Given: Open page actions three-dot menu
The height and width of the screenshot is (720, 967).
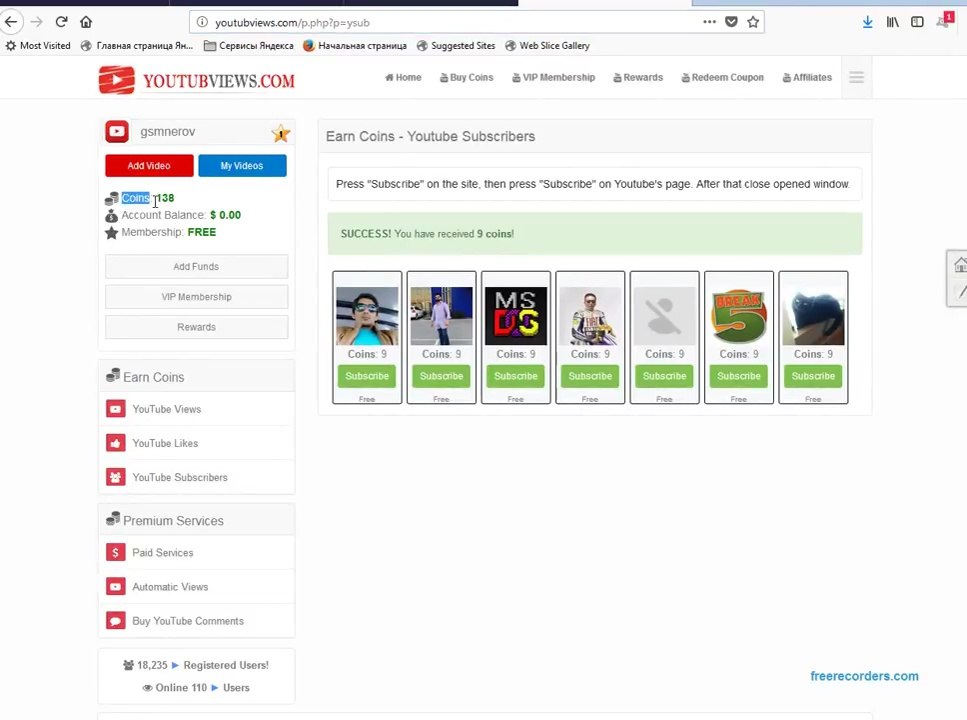Looking at the screenshot, I should point(709,22).
